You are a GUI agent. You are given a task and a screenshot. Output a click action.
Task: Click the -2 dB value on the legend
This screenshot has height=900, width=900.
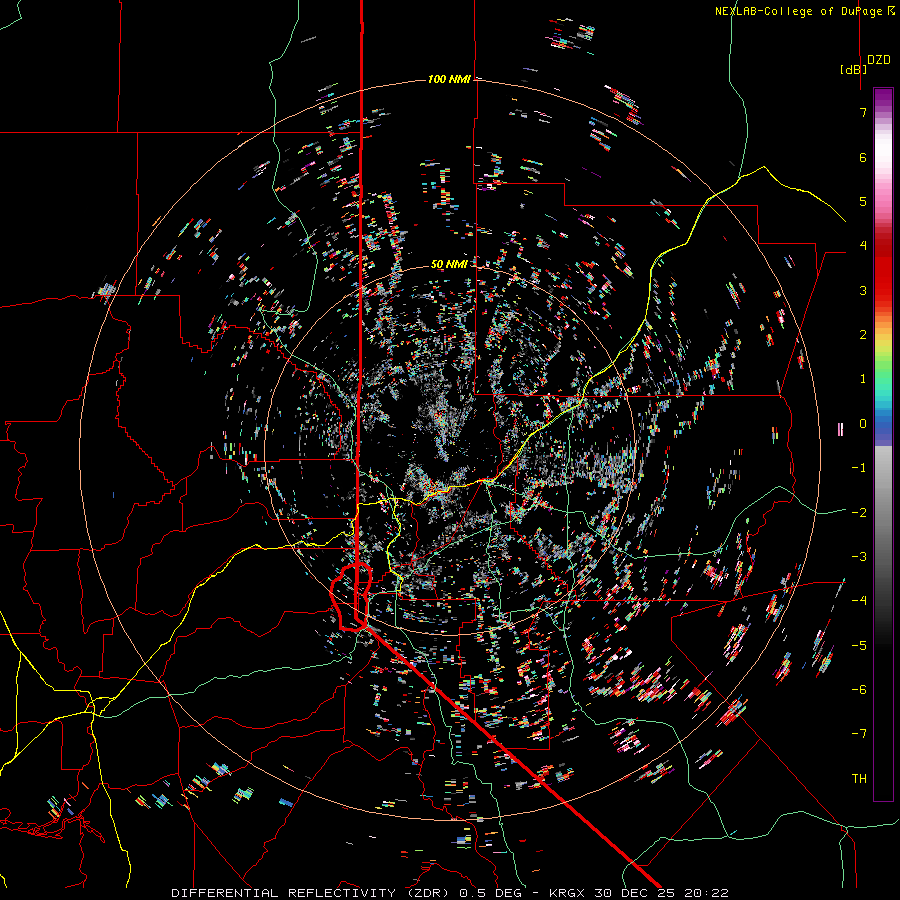coord(859,512)
